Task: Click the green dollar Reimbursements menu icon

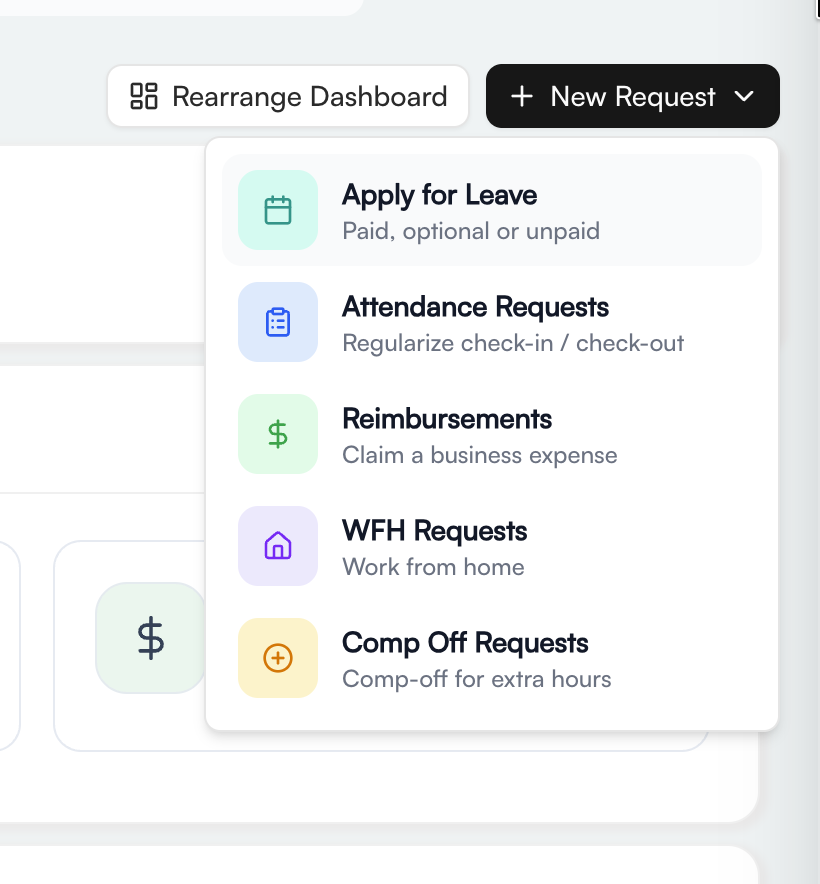Action: [x=278, y=434]
